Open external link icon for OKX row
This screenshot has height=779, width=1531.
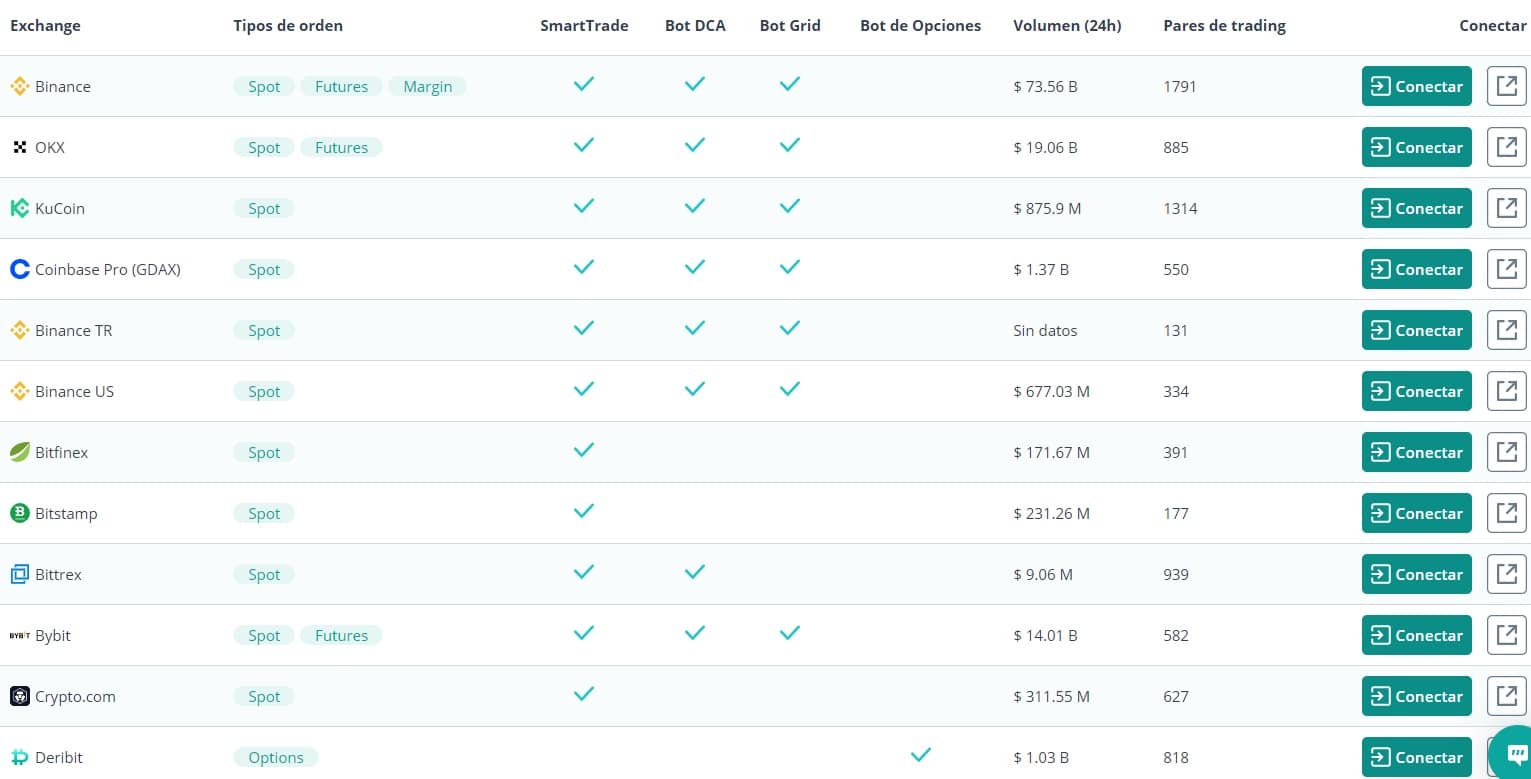click(x=1506, y=147)
